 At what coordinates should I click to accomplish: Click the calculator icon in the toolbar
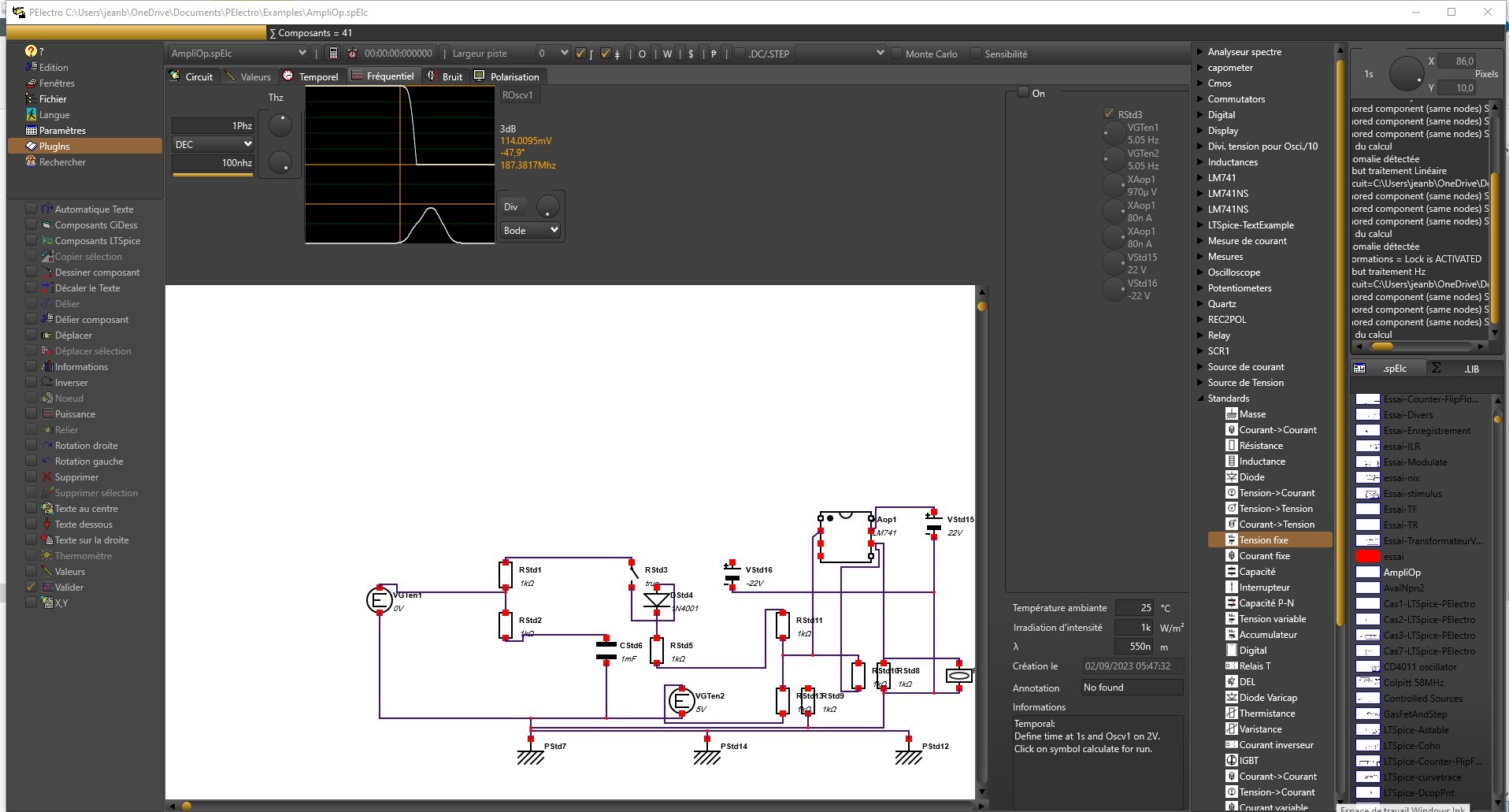(x=333, y=54)
